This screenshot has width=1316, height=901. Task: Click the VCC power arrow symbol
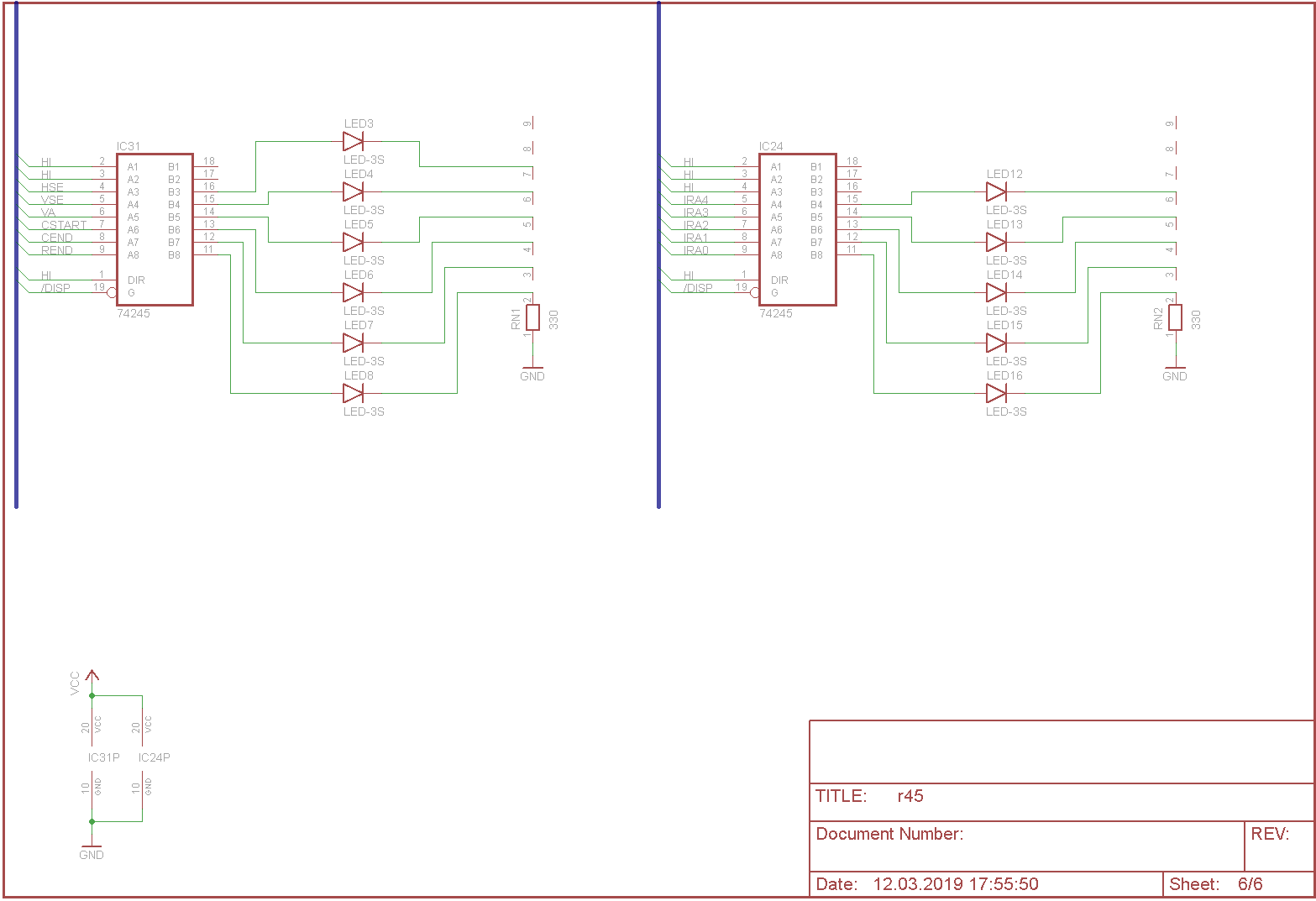(x=92, y=676)
